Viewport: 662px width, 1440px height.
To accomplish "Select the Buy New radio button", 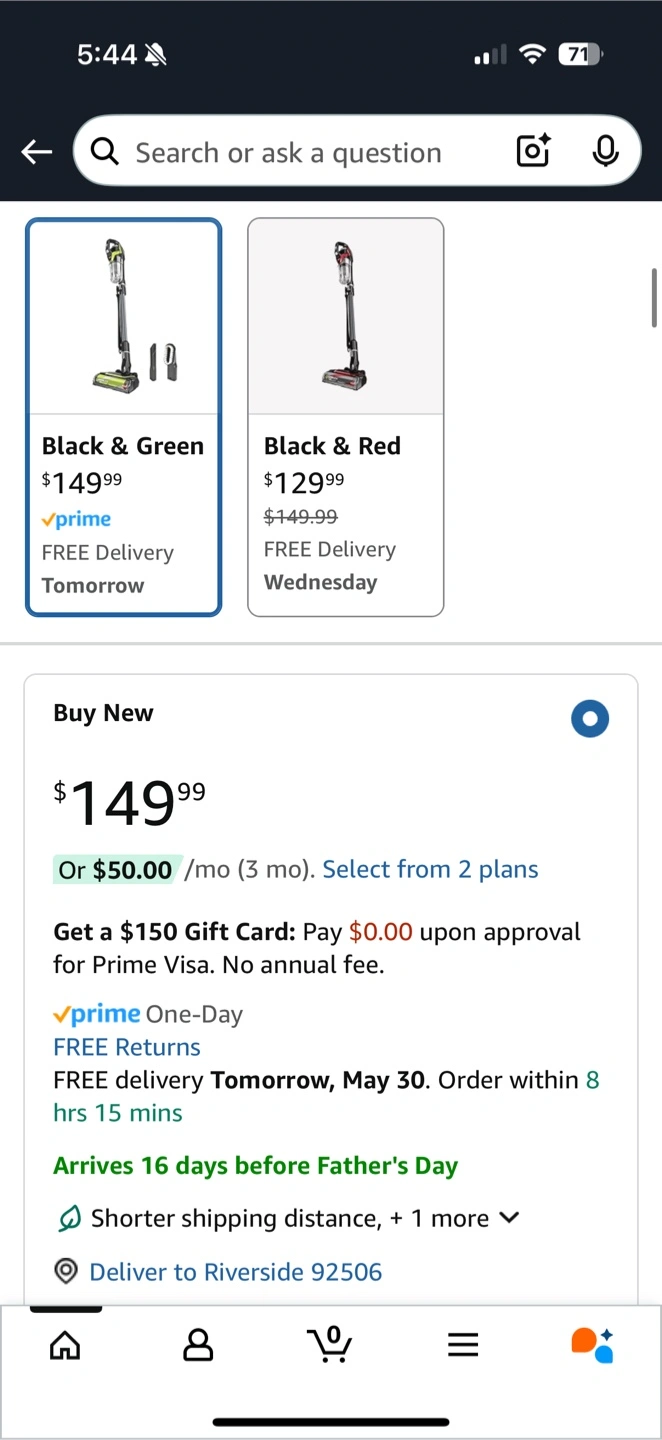I will 589,718.
